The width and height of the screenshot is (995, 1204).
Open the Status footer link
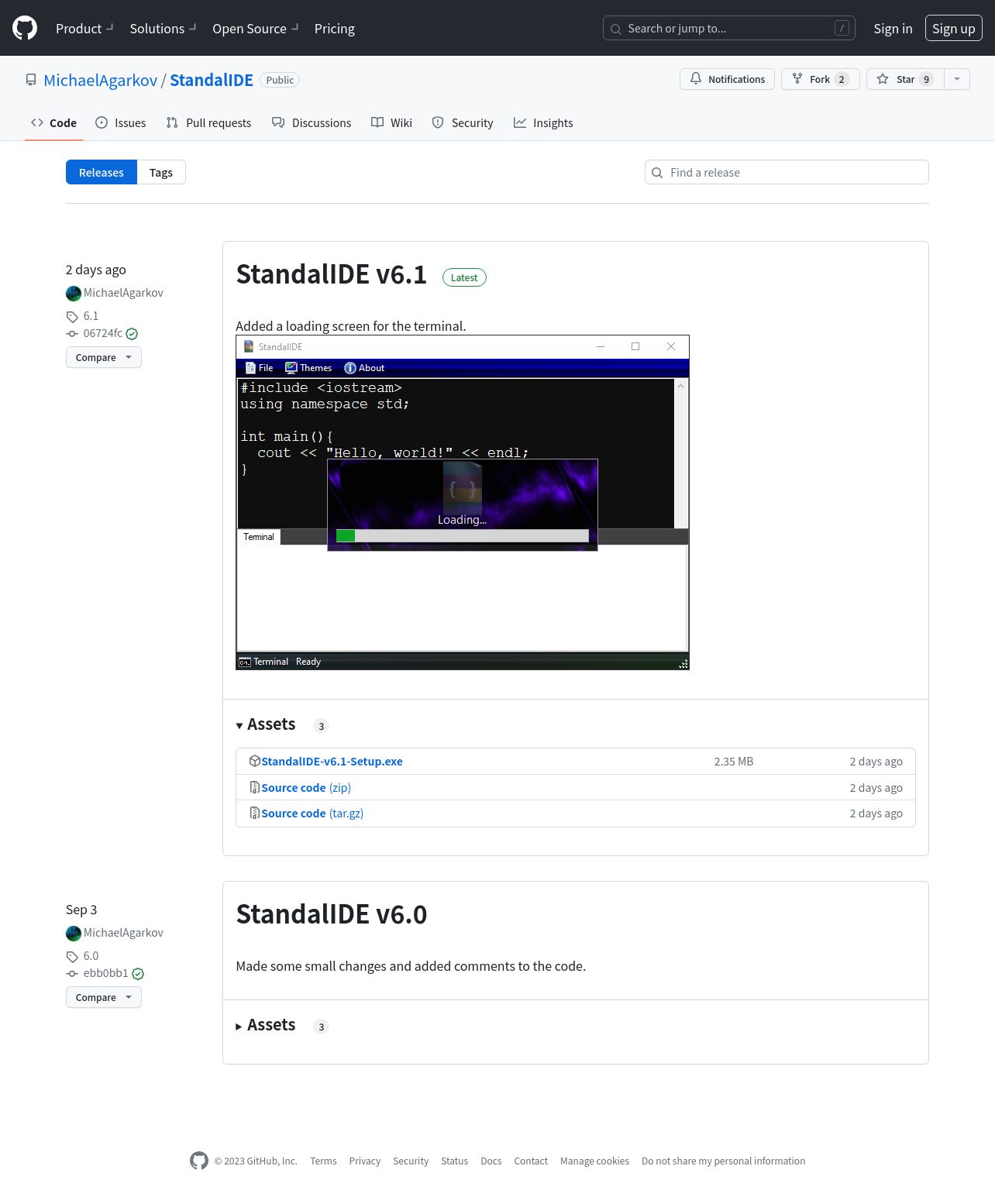454,1161
